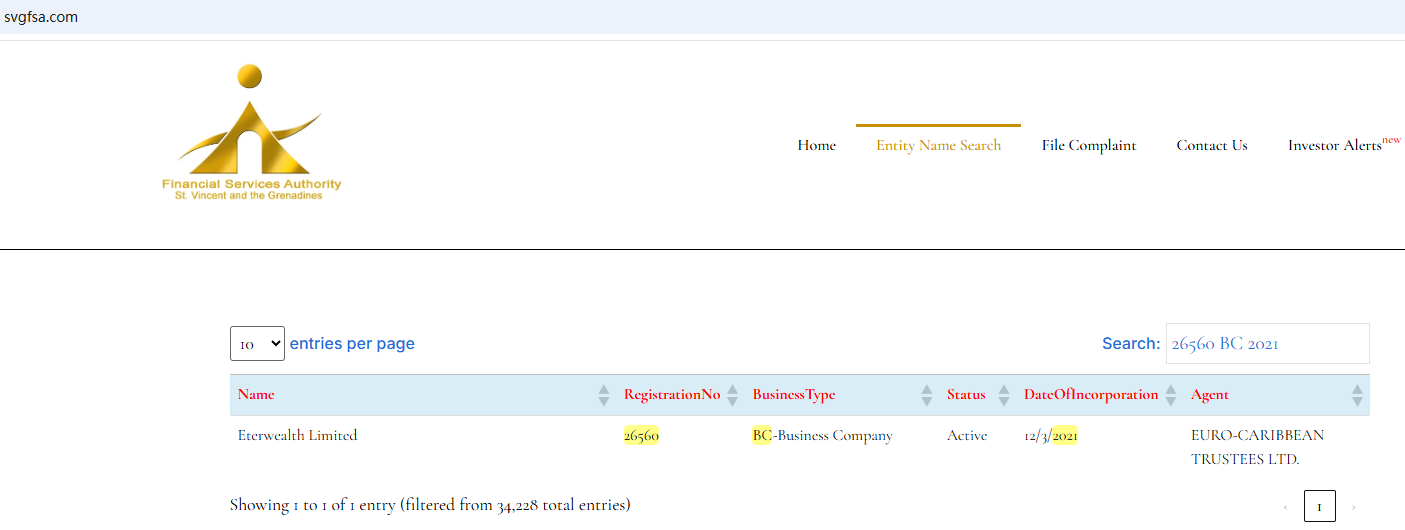The height and width of the screenshot is (530, 1405).
Task: Click the highlighted registration number 26560
Action: click(x=641, y=435)
